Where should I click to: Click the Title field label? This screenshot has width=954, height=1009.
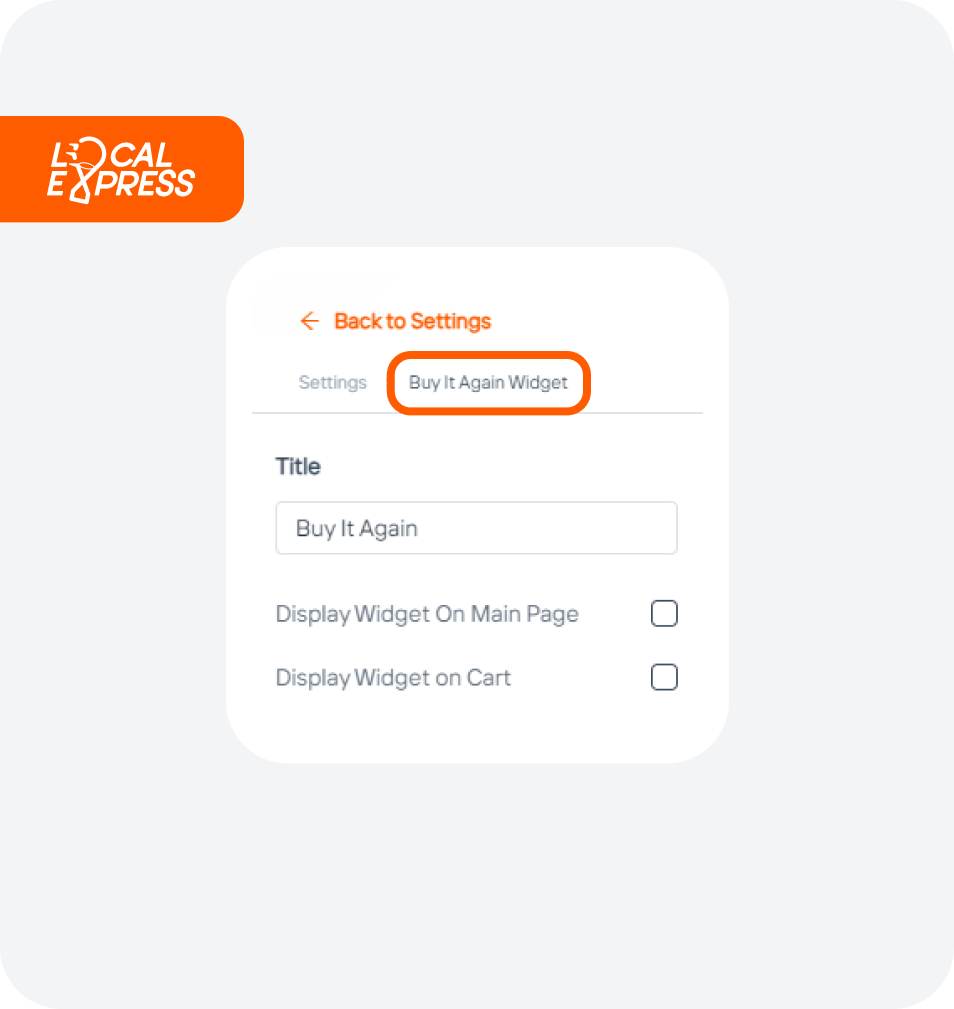click(x=298, y=466)
